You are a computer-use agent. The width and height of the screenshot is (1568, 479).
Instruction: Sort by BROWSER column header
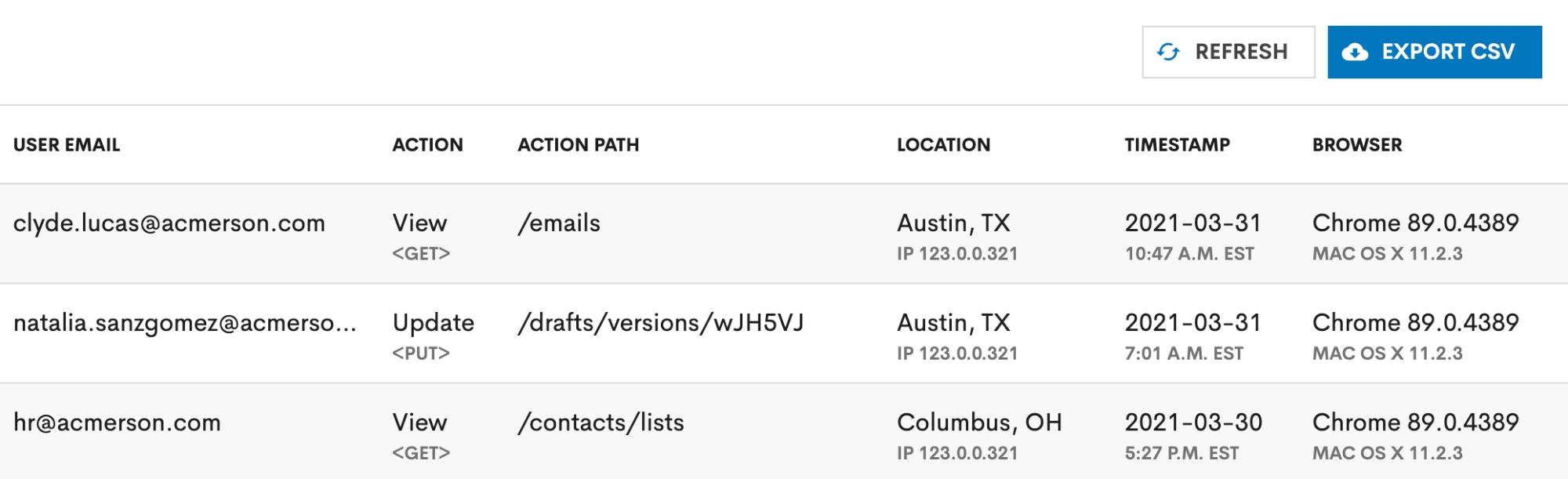pos(1357,145)
